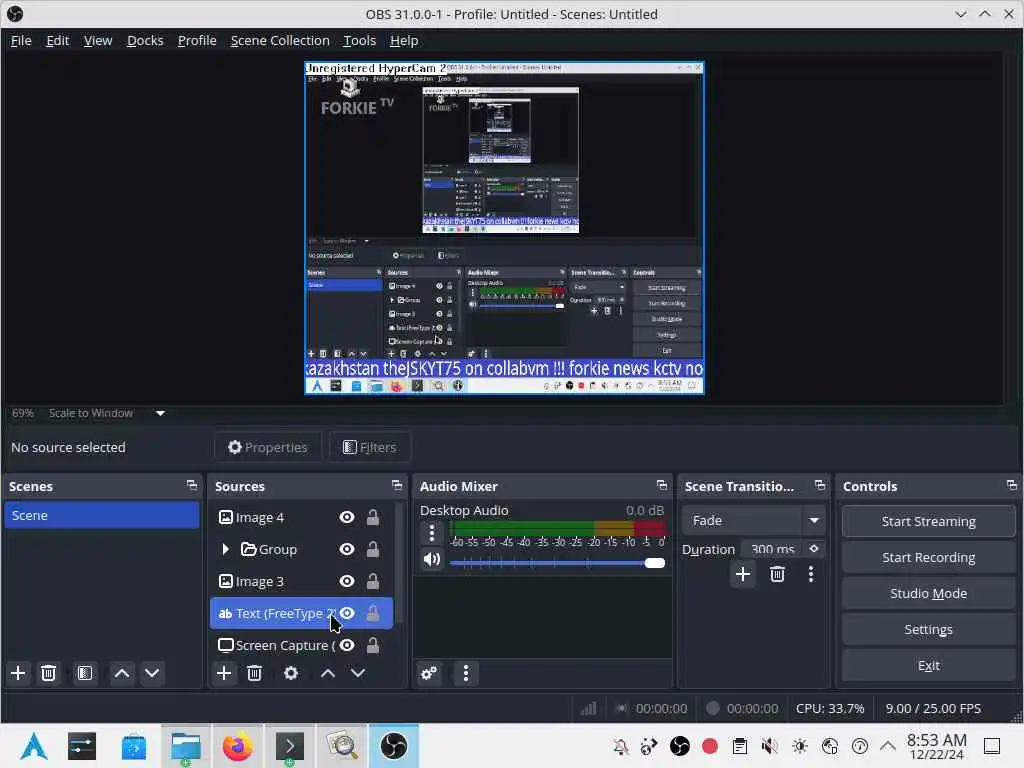Open transition properties three dots
Screen dimensions: 1024x768
coord(811,574)
